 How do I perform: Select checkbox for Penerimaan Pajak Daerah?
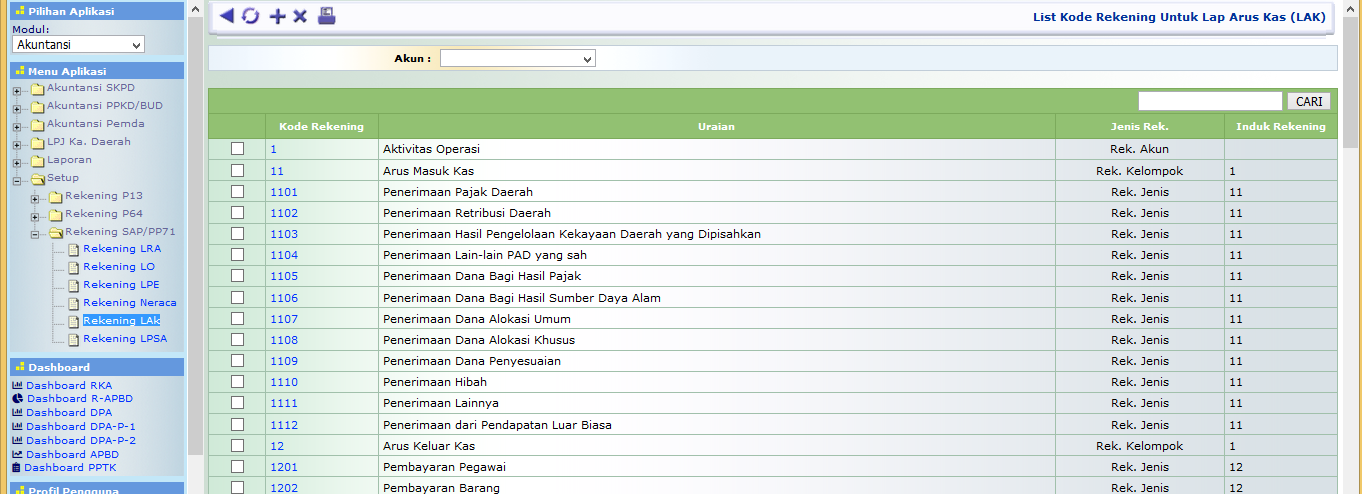coord(237,191)
